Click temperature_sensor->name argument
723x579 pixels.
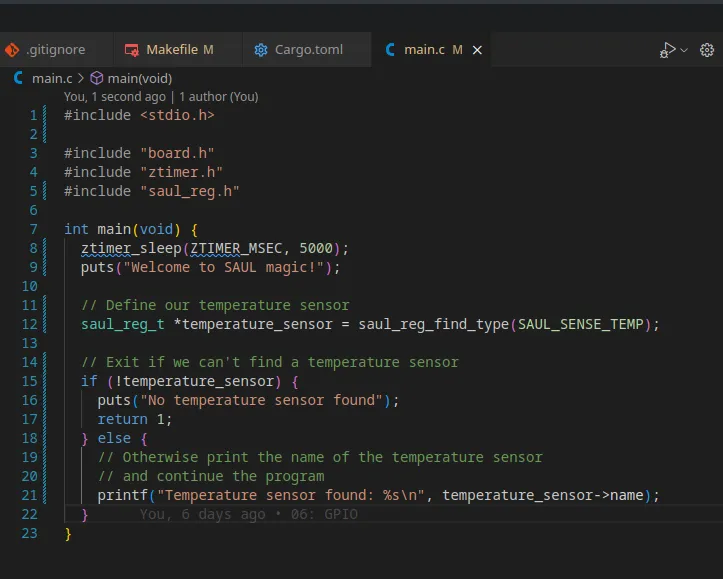point(543,495)
